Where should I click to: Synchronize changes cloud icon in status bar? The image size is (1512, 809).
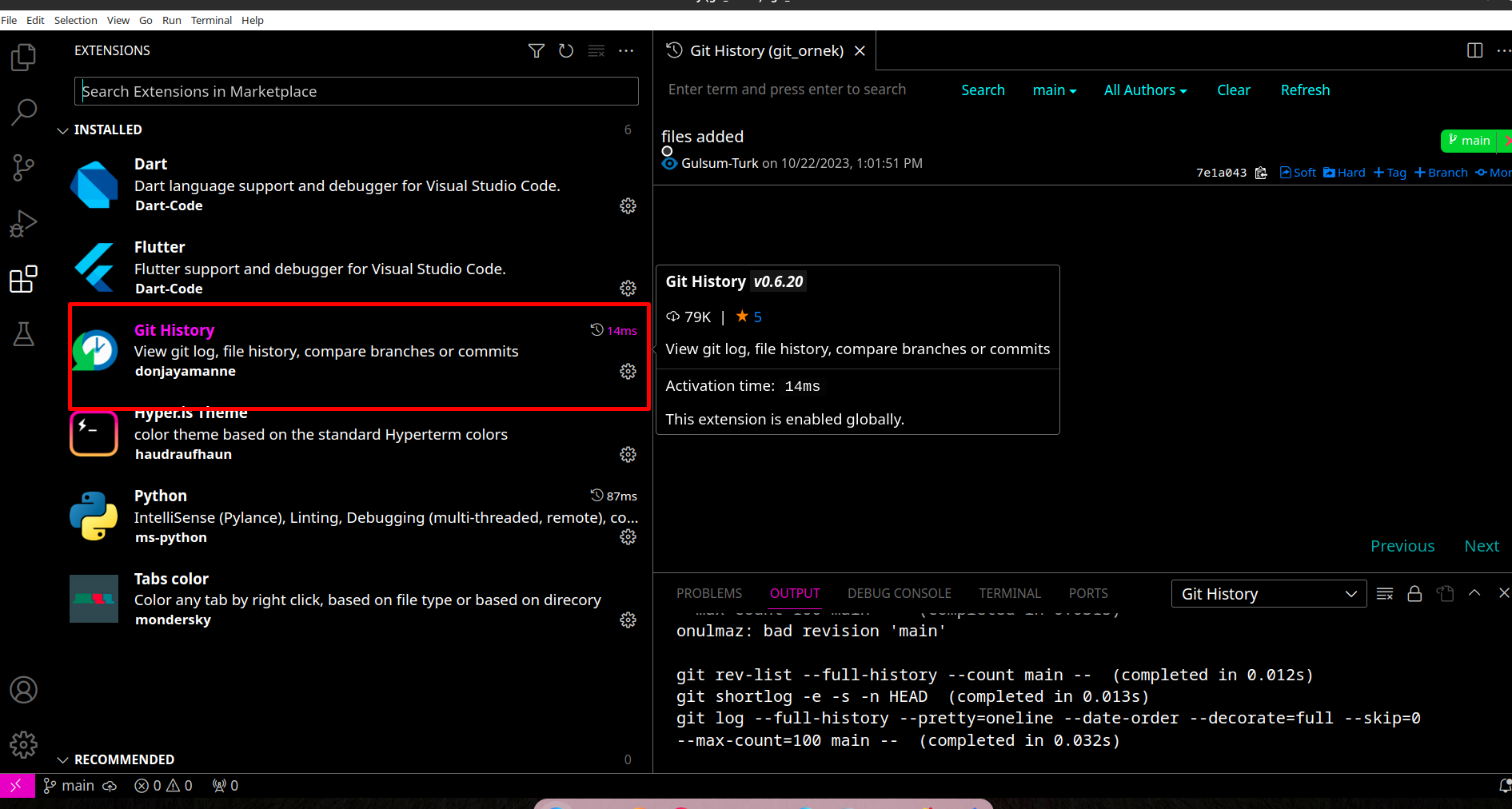(110, 786)
